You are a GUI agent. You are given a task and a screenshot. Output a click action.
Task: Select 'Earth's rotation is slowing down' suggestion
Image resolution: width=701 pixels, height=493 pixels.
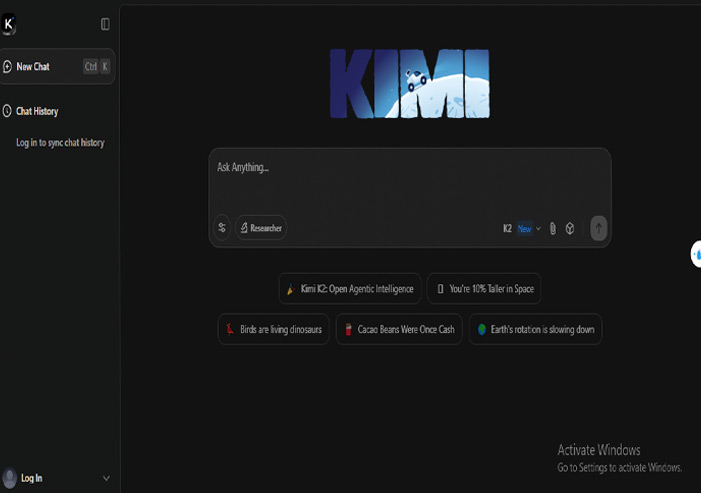pos(536,329)
